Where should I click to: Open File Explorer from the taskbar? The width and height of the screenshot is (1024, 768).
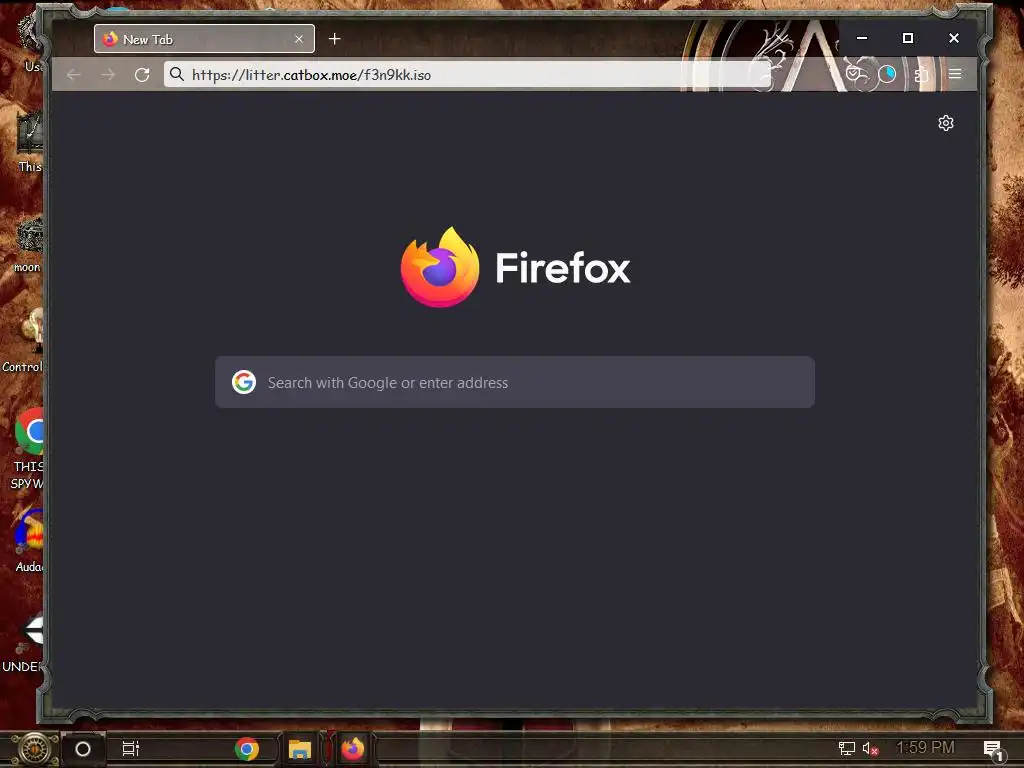[x=300, y=749]
